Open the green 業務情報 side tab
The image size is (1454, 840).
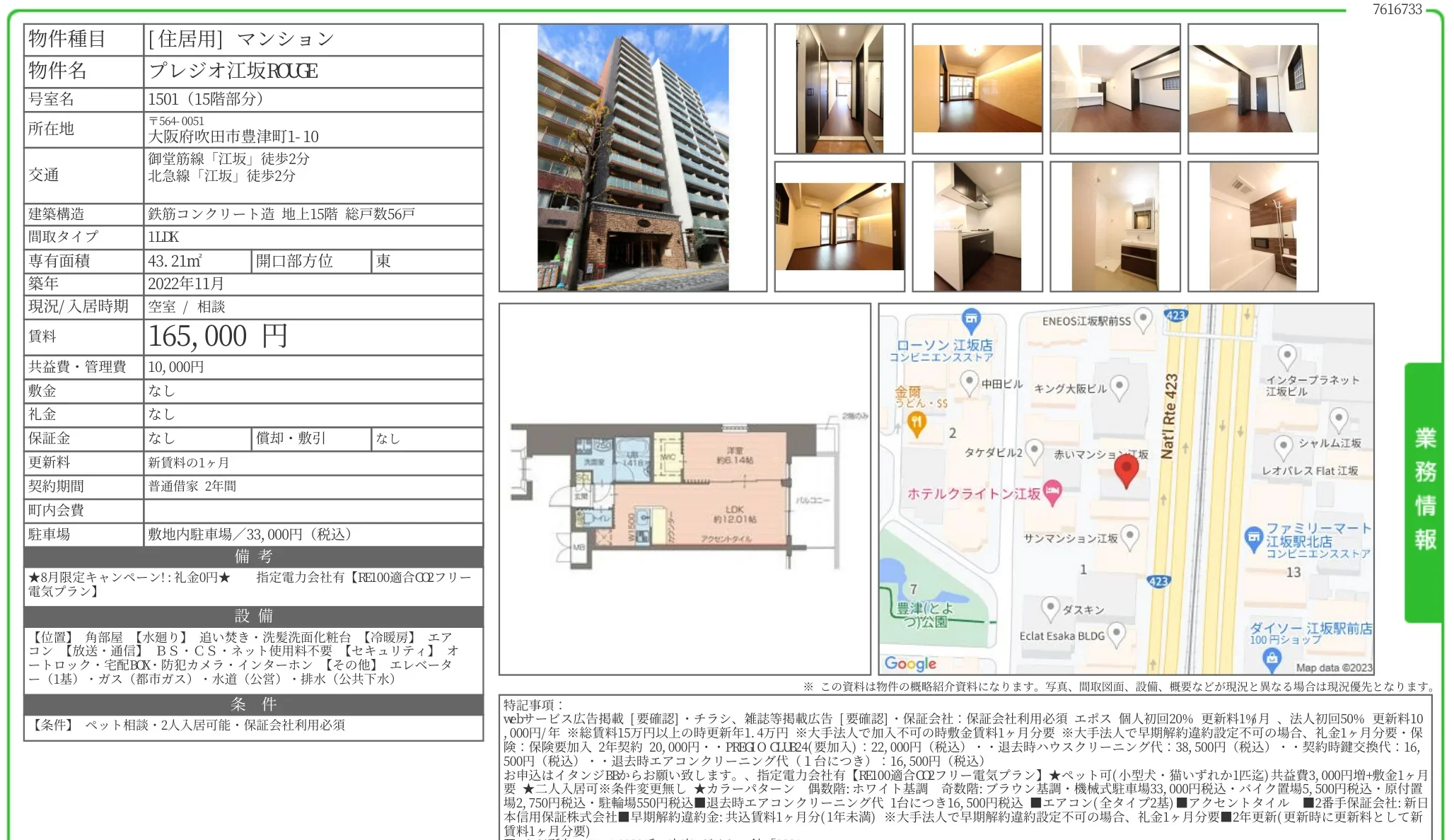(1424, 492)
